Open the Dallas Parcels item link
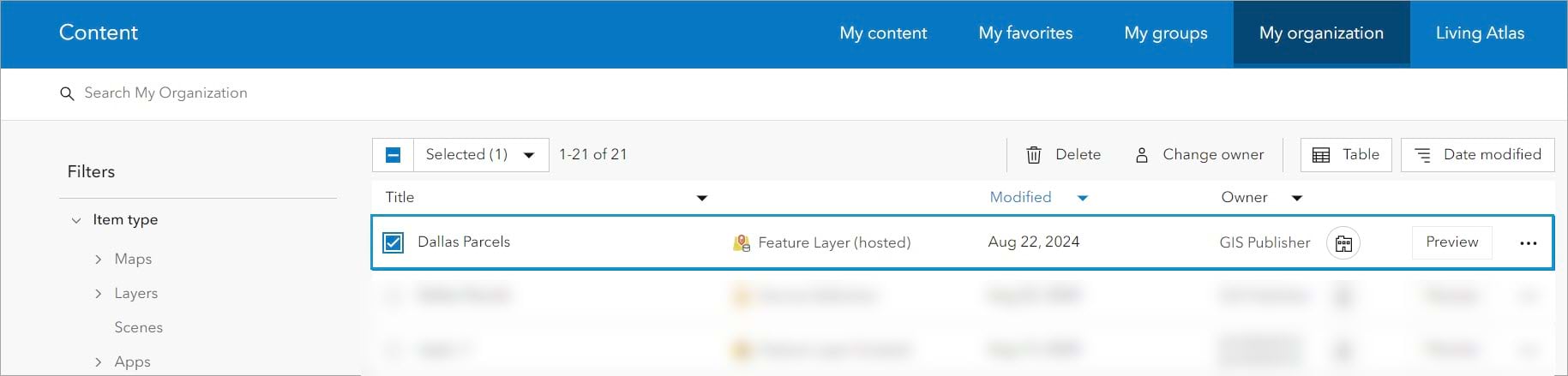The image size is (1568, 376). click(x=464, y=242)
